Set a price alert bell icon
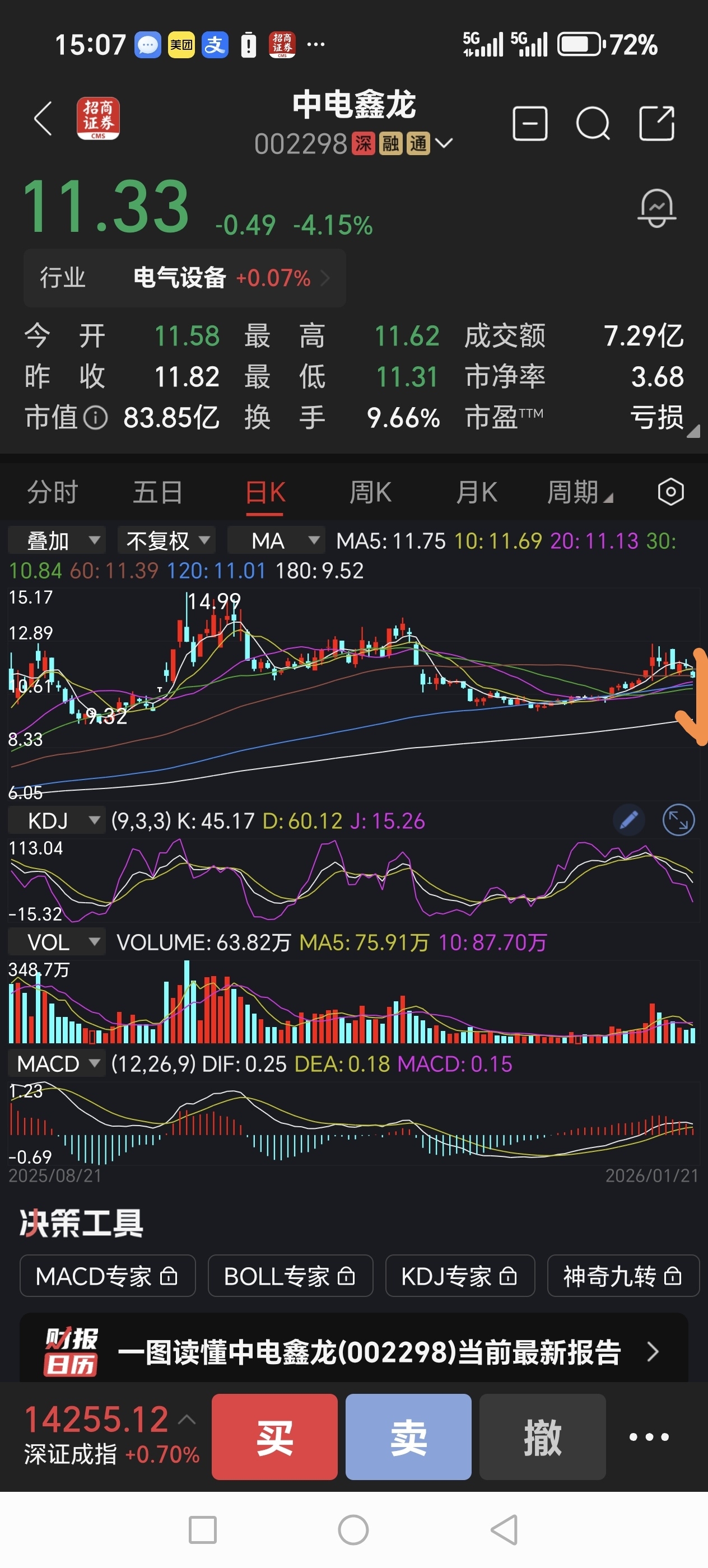The height and width of the screenshot is (1568, 708). point(656,208)
